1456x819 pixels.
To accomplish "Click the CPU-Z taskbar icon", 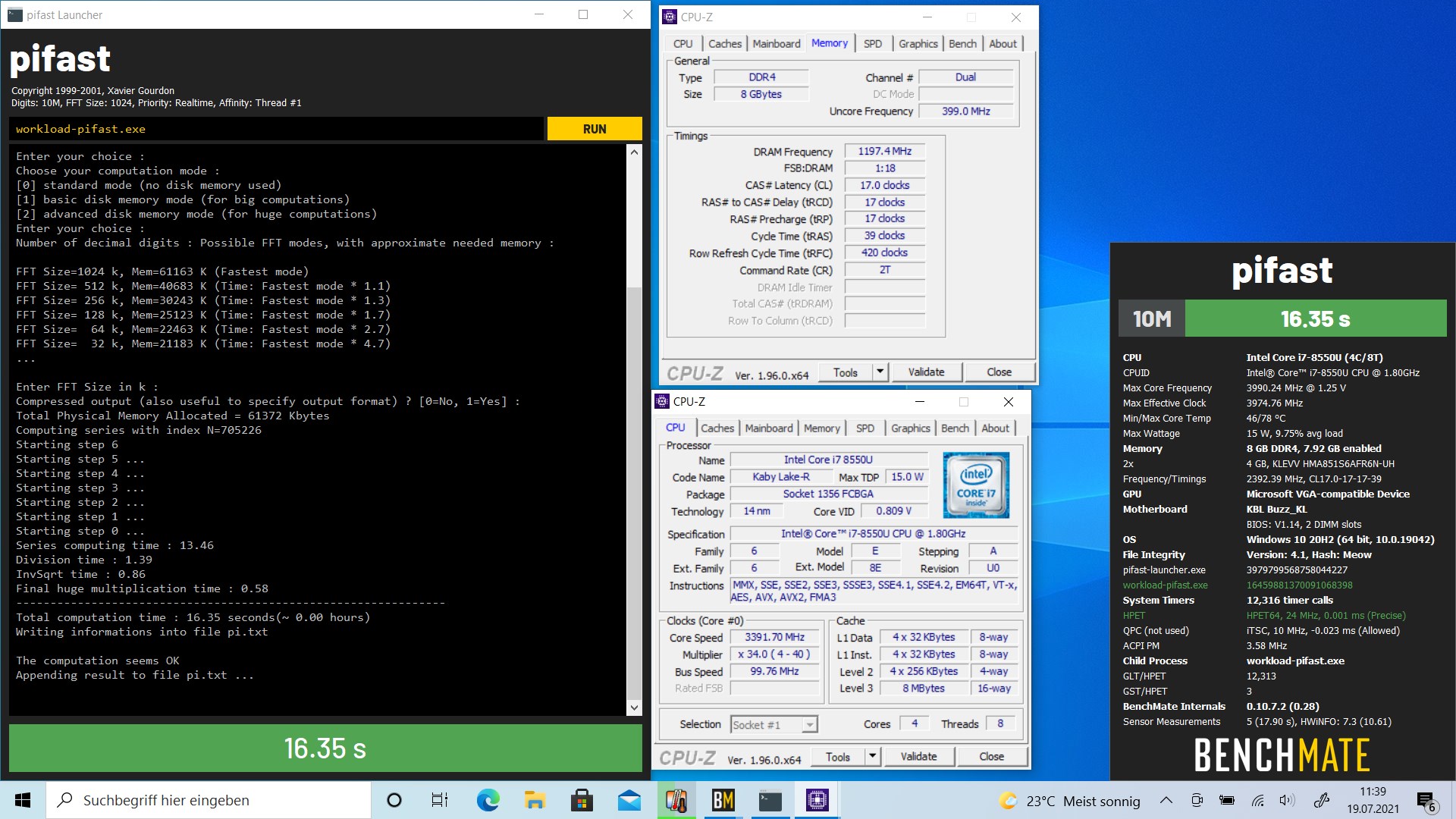I will point(817,800).
